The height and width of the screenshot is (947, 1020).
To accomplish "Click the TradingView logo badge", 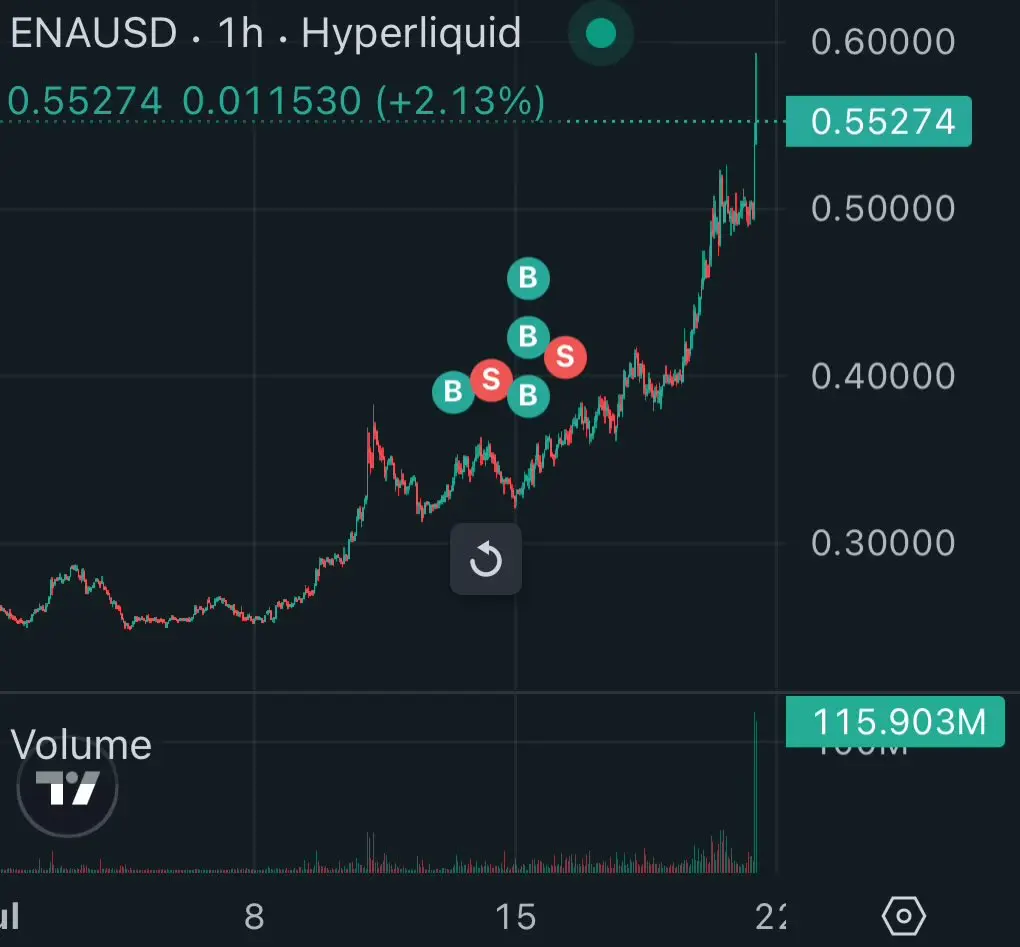I will click(x=67, y=786).
